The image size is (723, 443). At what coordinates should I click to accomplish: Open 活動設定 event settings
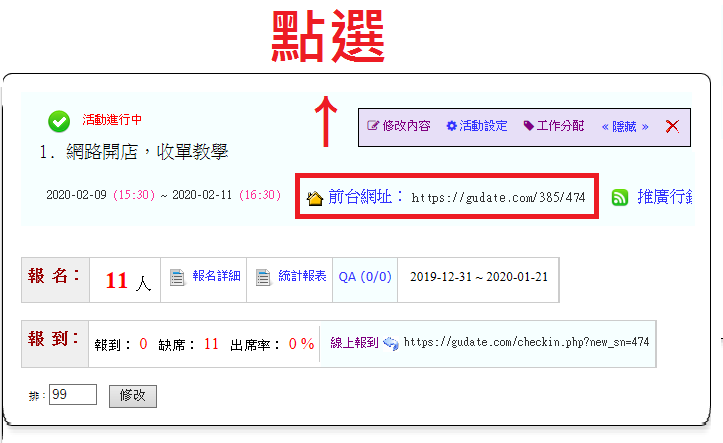(477, 126)
